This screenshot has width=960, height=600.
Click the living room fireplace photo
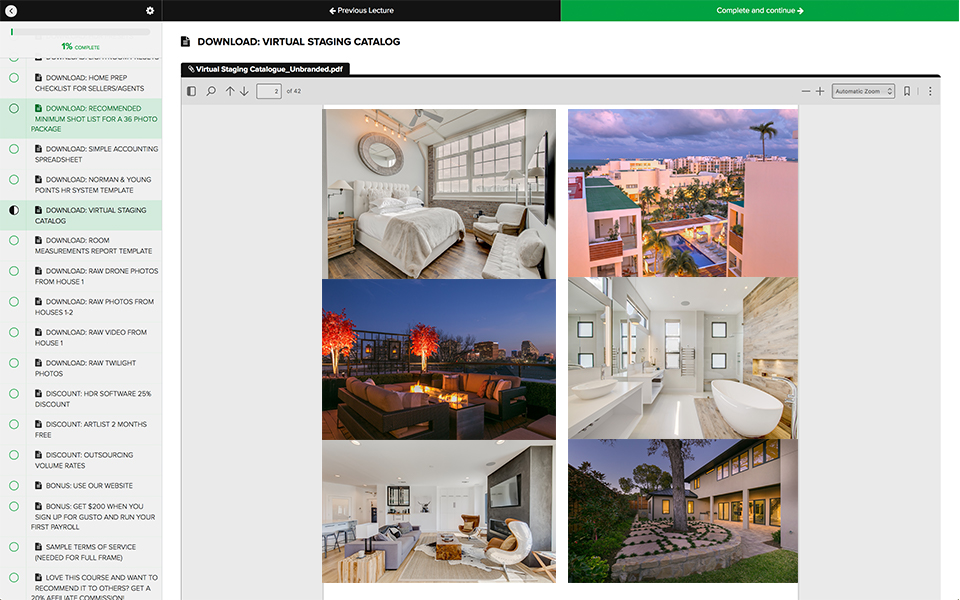439,511
